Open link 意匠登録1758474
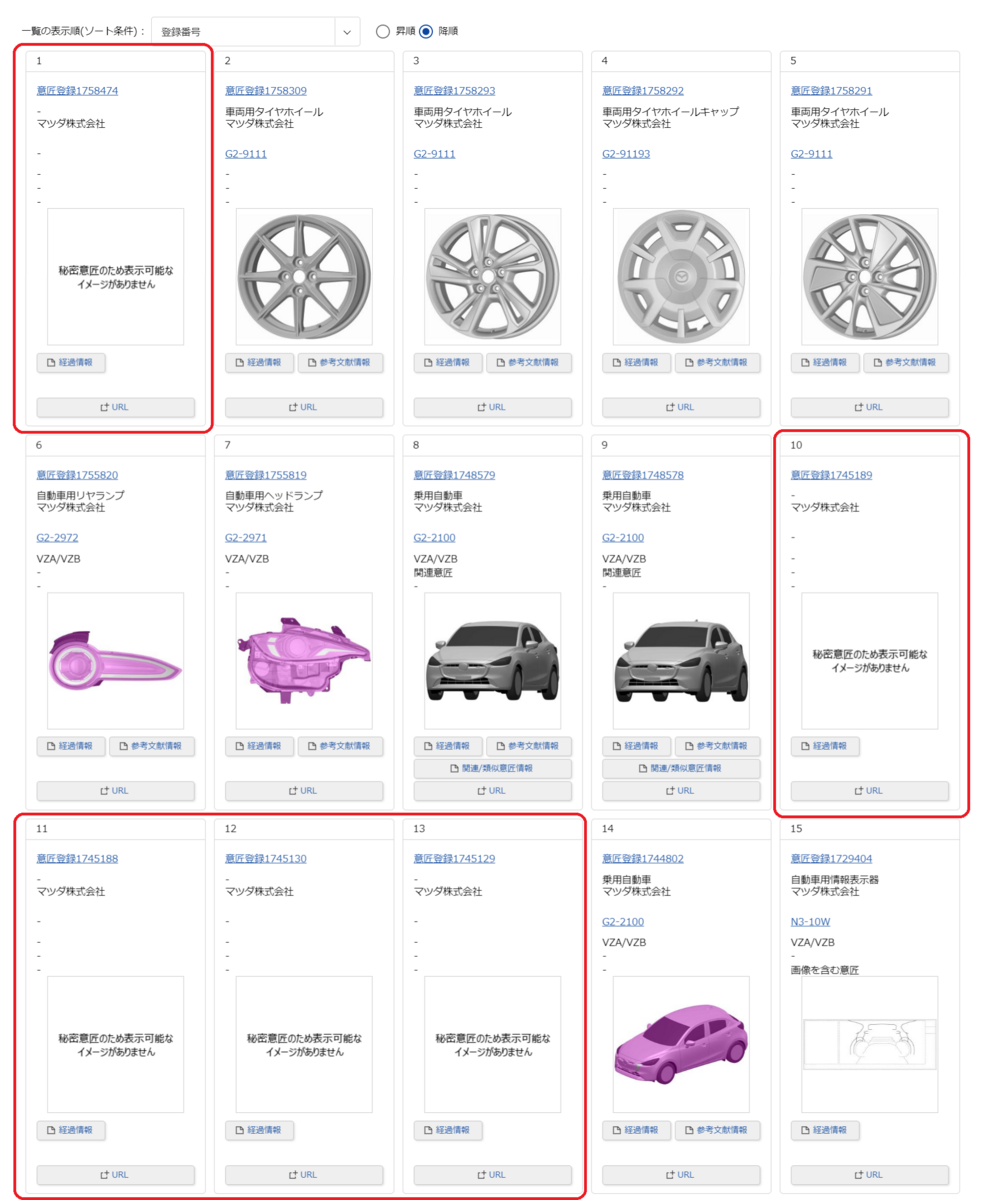Viewport: 988px width, 1200px height. coord(77,91)
